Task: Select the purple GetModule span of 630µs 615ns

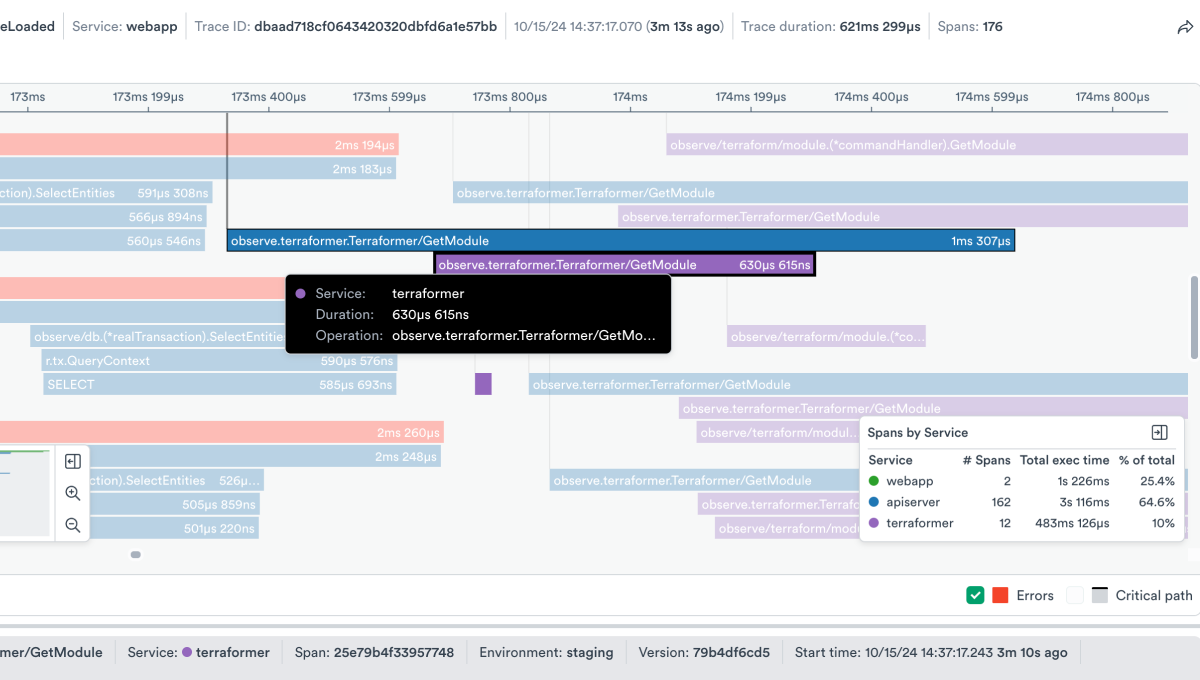Action: [x=625, y=265]
